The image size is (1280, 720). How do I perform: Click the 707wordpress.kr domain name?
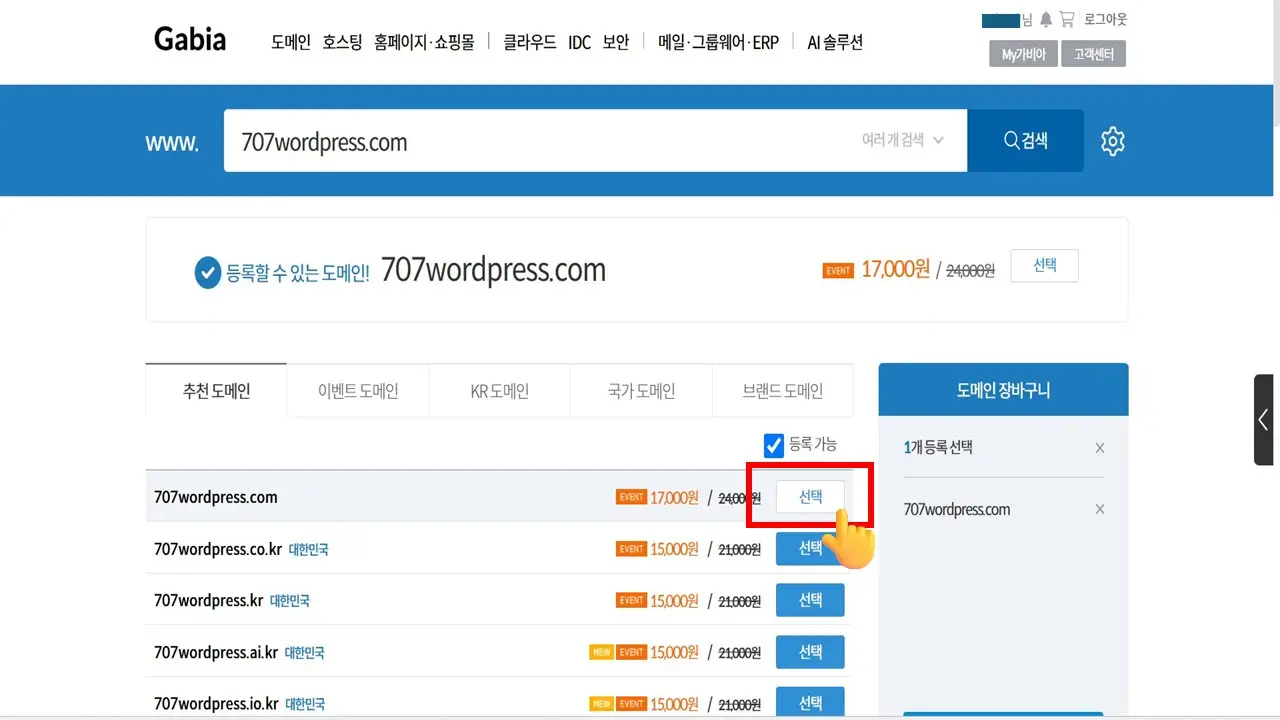[208, 601]
